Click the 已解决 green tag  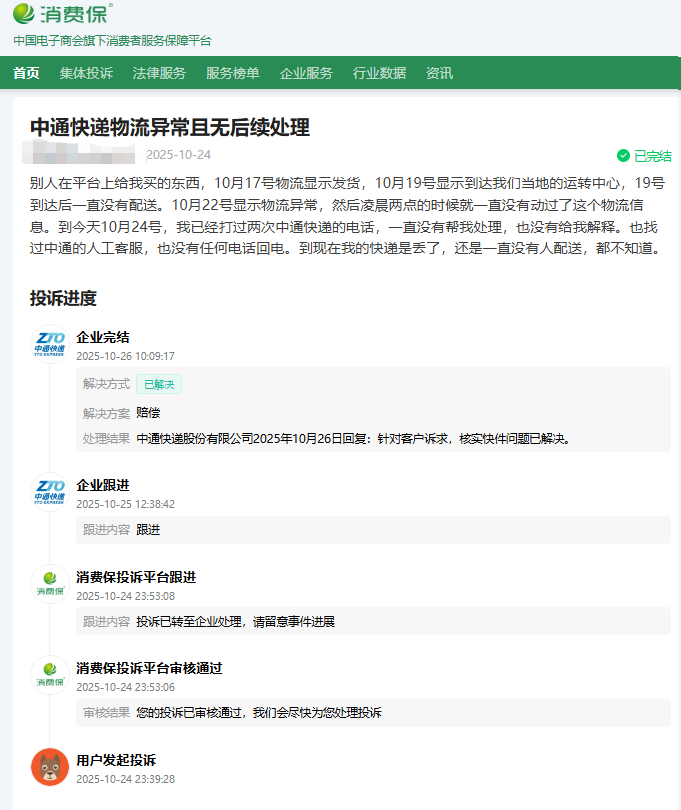click(x=159, y=384)
